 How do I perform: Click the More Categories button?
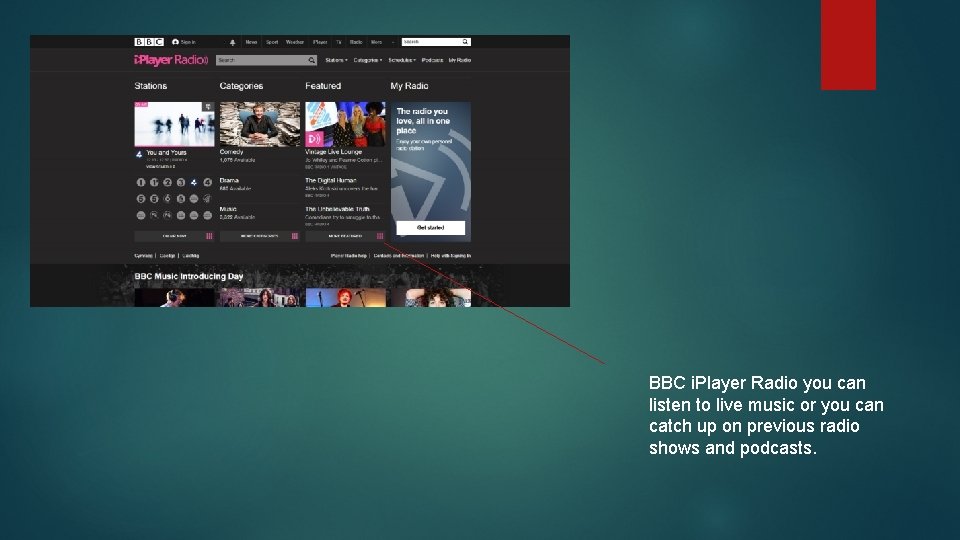point(260,236)
